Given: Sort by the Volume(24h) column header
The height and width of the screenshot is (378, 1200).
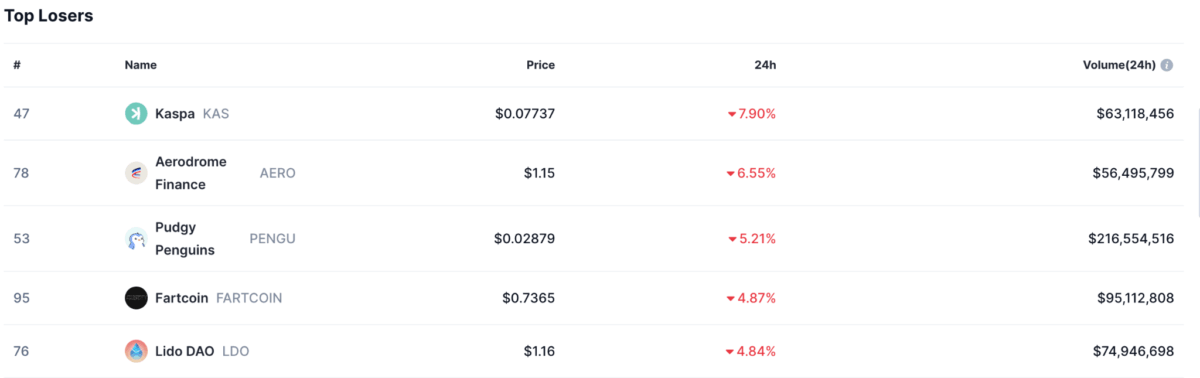Looking at the screenshot, I should (1119, 65).
